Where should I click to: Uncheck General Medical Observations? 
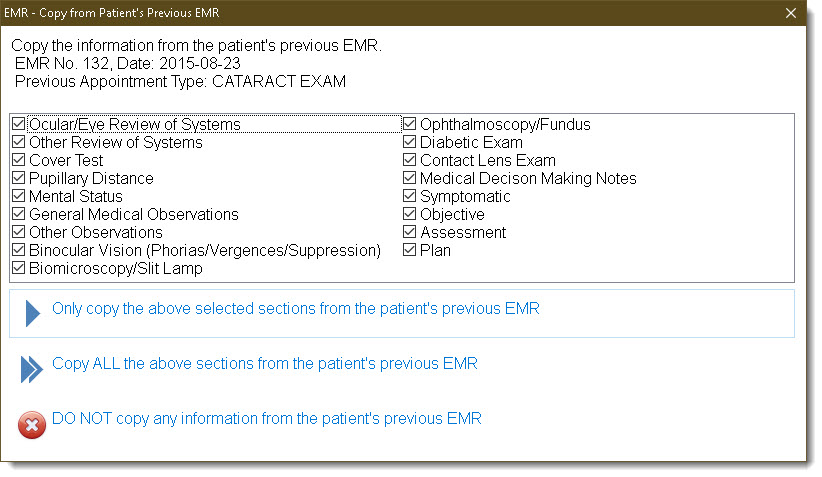18,214
